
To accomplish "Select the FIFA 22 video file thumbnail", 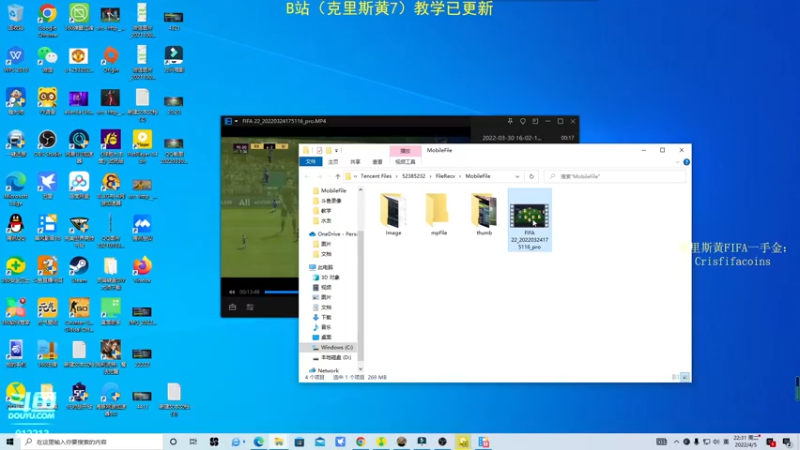I will tap(530, 220).
